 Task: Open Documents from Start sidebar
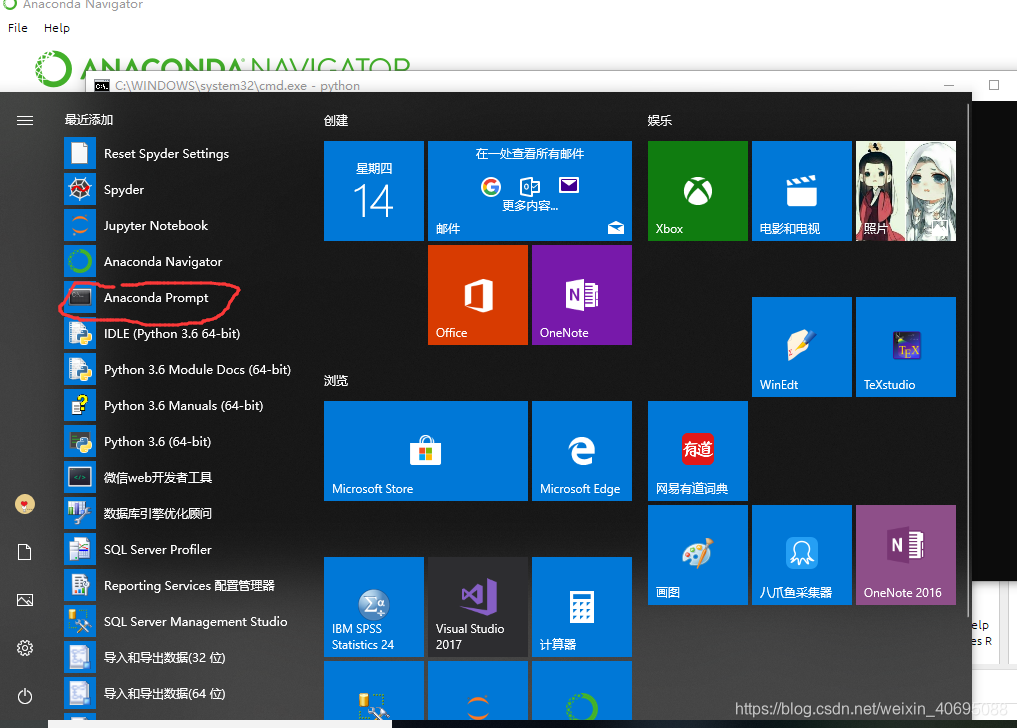pos(25,552)
